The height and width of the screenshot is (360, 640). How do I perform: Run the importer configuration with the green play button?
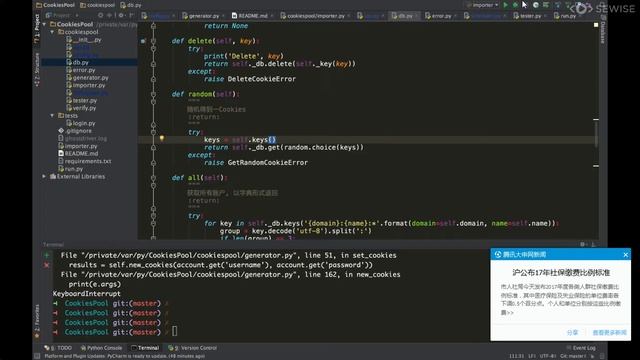tap(505, 5)
